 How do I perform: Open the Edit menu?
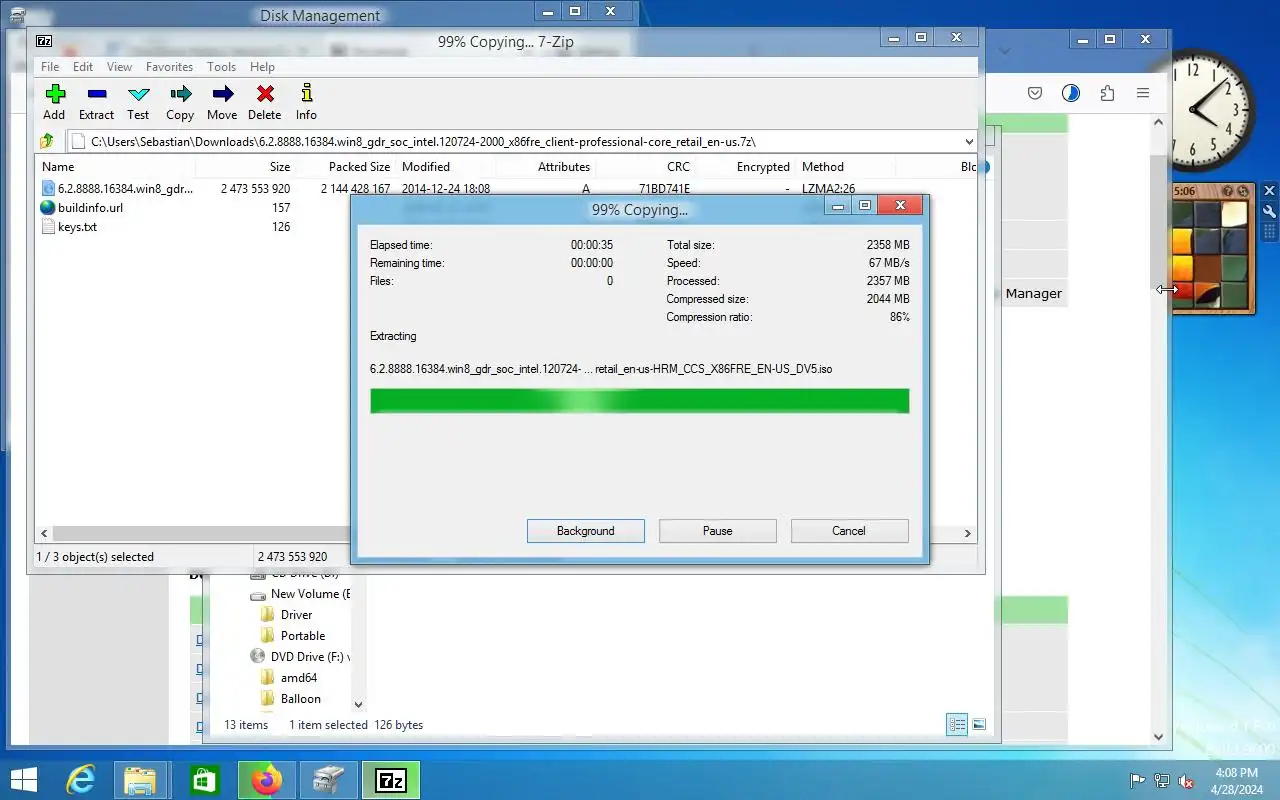coord(83,67)
